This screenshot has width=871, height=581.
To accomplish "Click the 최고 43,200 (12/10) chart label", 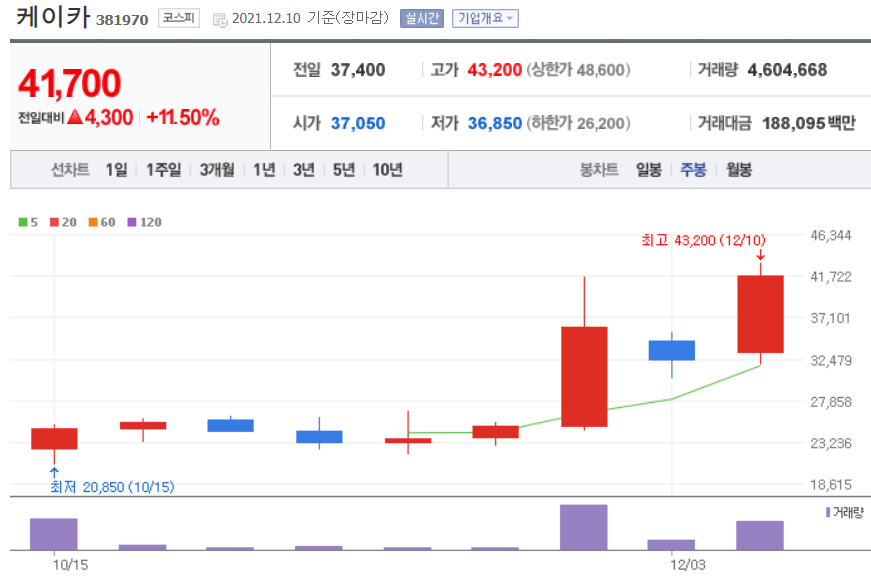I will tap(703, 240).
